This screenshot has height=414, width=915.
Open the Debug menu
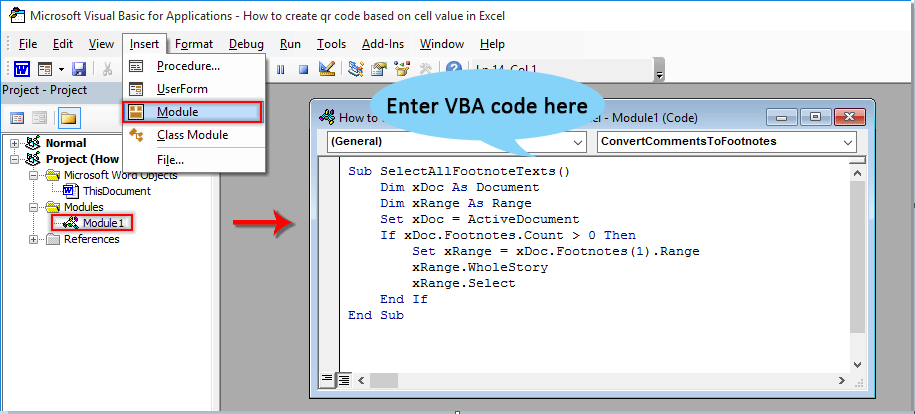coord(246,44)
